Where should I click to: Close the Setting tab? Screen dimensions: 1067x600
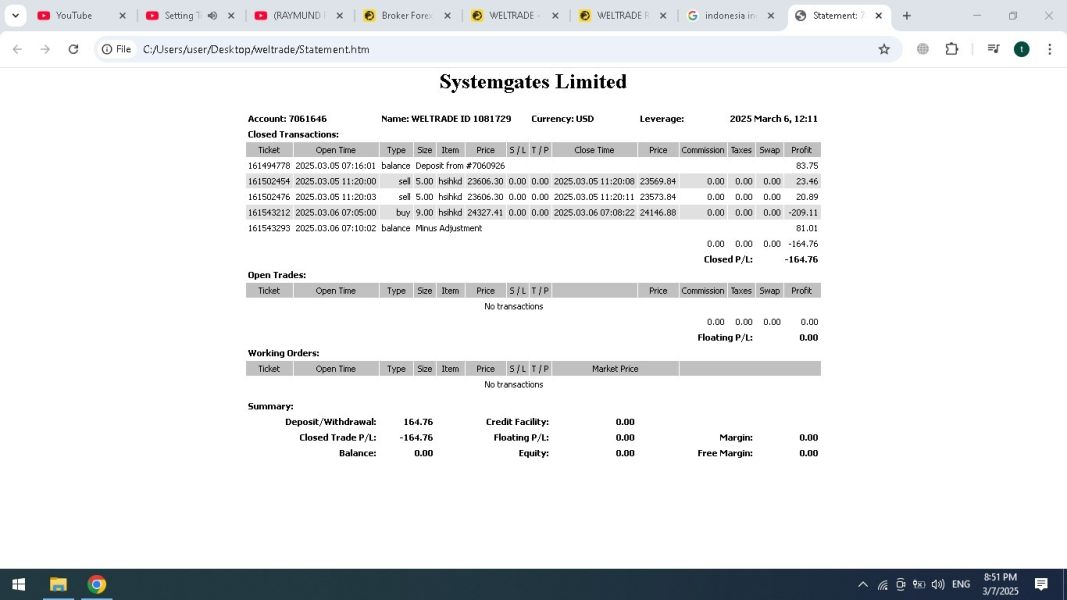231,16
